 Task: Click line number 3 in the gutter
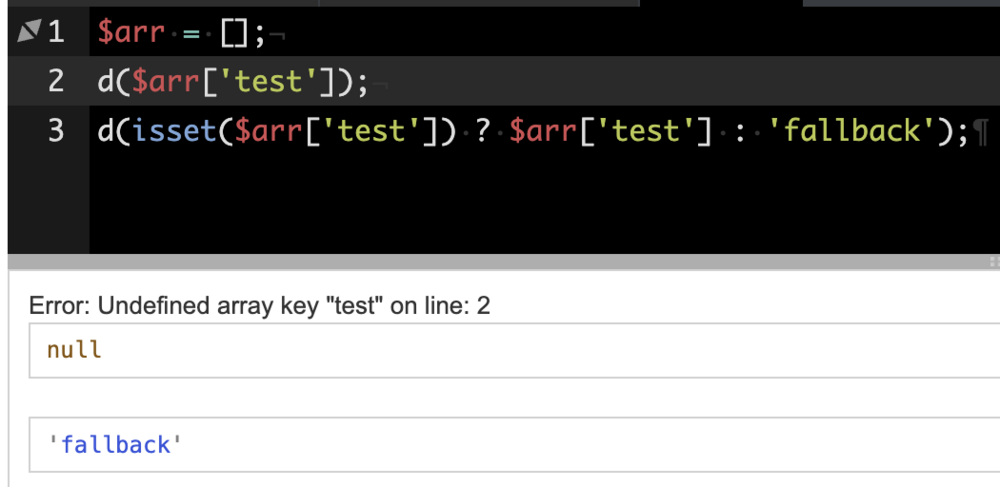(x=55, y=130)
